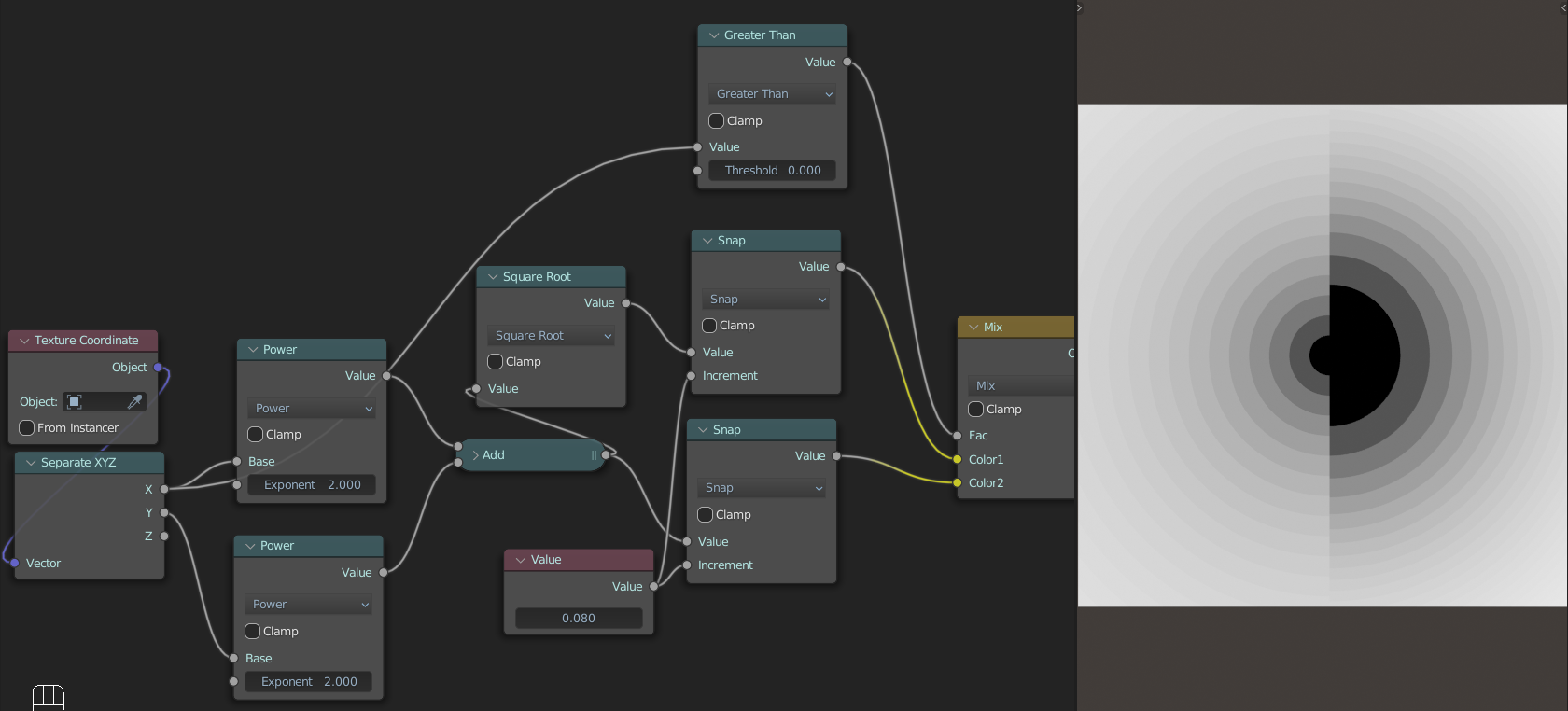This screenshot has width=1568, height=711.
Task: Open the Greater Than operation dropdown
Action: tap(773, 94)
